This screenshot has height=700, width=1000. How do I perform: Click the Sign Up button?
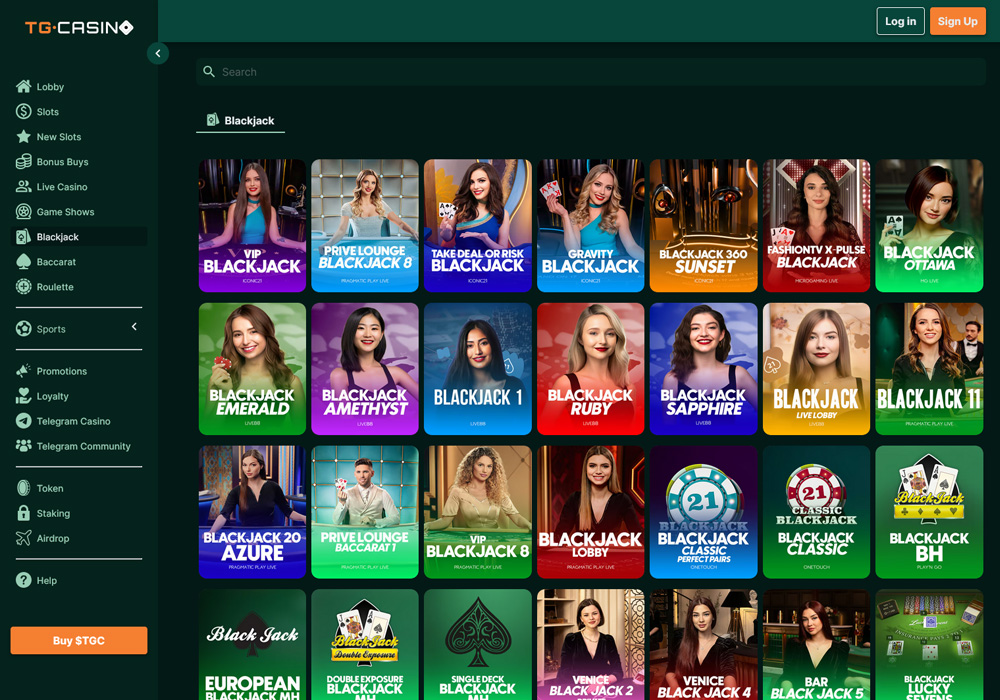(x=958, y=21)
